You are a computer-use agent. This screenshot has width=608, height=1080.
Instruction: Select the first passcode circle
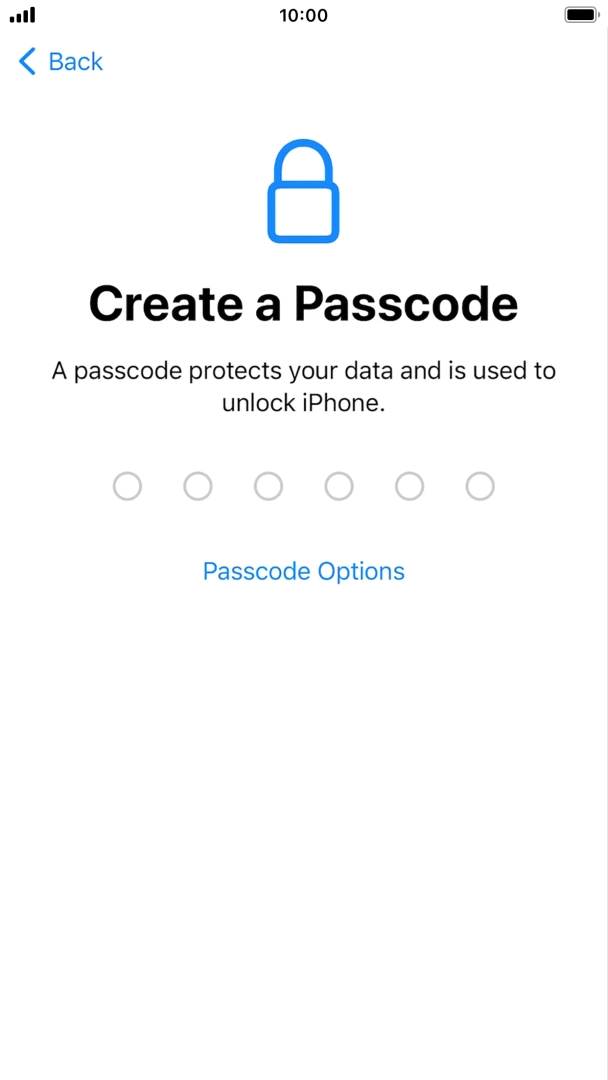pyautogui.click(x=127, y=486)
